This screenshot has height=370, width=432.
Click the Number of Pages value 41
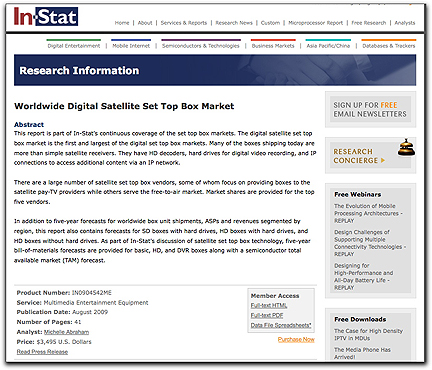78,322
